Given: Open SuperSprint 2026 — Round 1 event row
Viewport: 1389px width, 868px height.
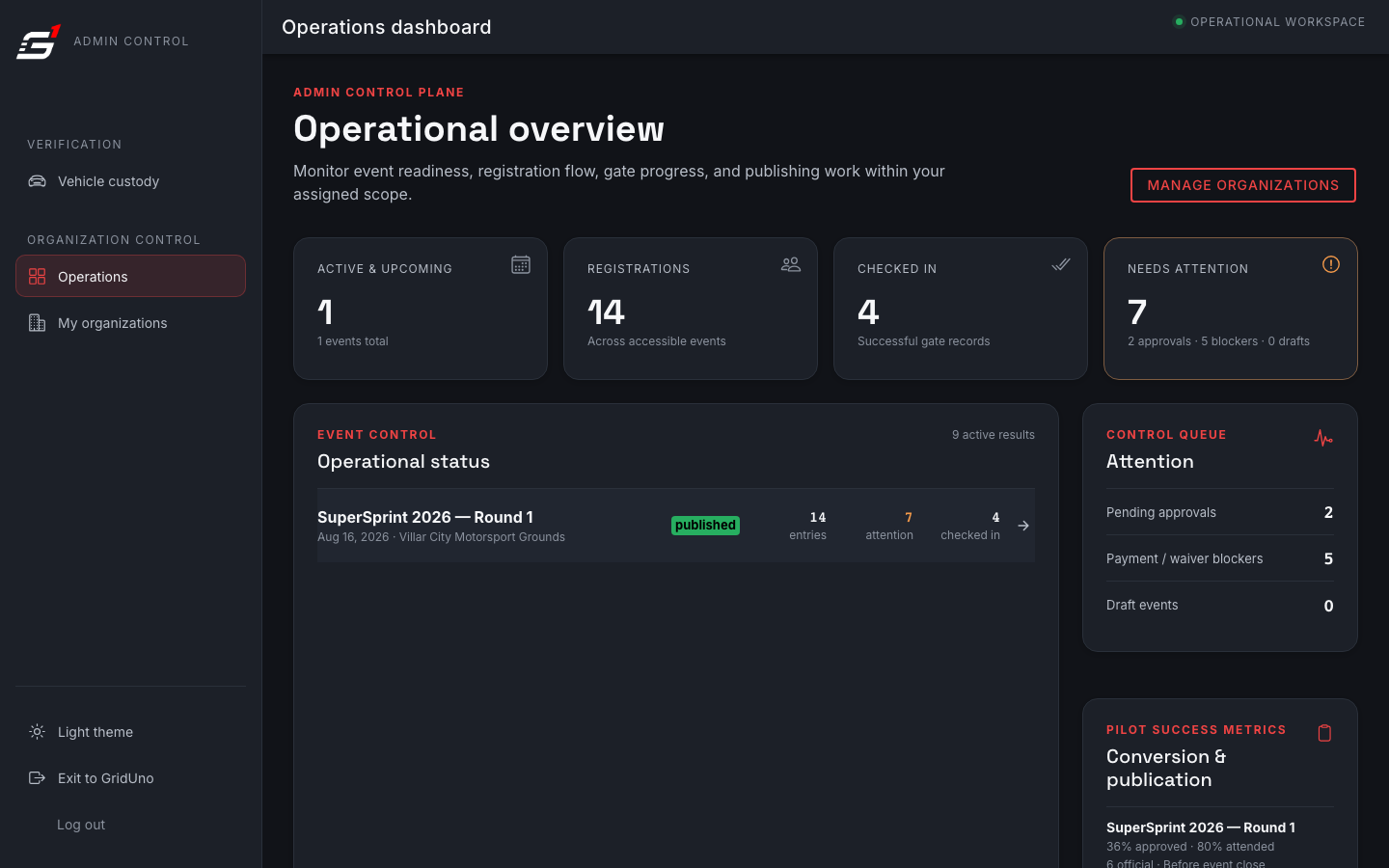Looking at the screenshot, I should click(x=676, y=526).
